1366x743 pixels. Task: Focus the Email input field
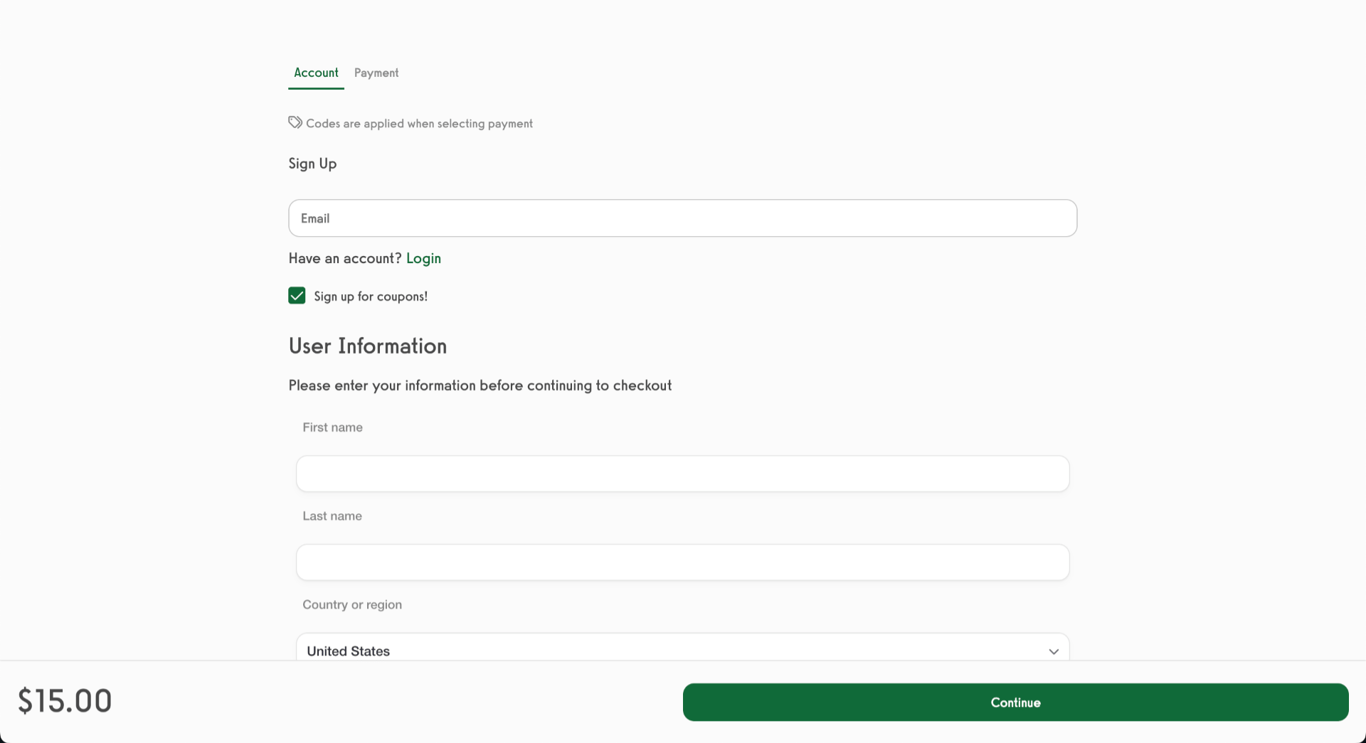[682, 218]
